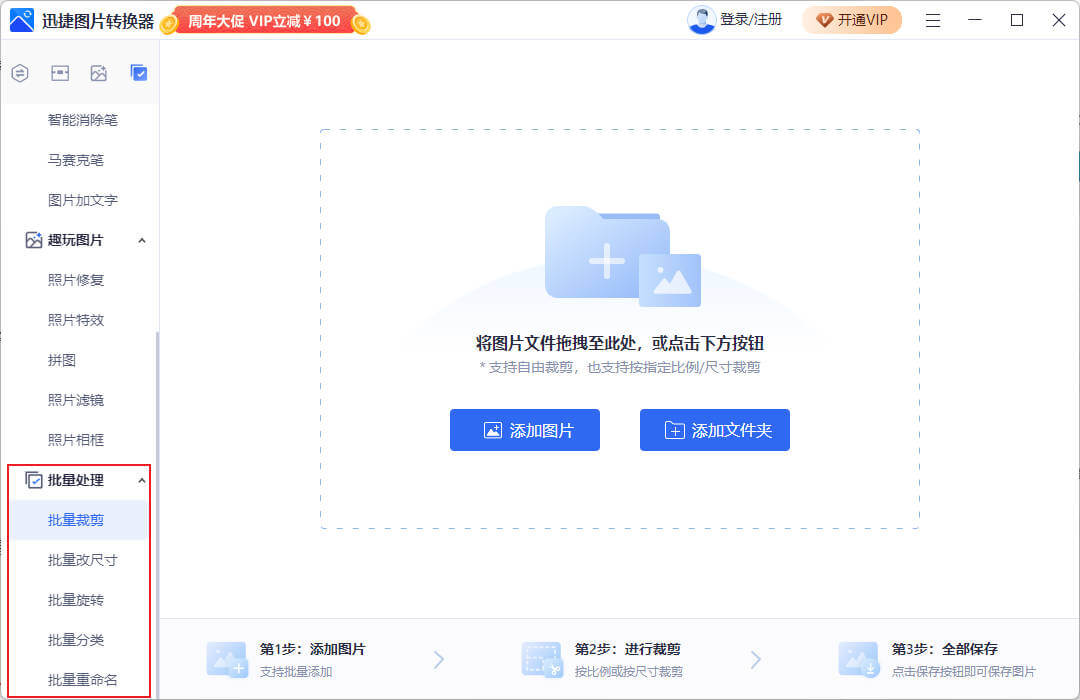Click the 迅捷图片转换器 app logo
Image resolution: width=1080 pixels, height=700 pixels.
pyautogui.click(x=22, y=20)
